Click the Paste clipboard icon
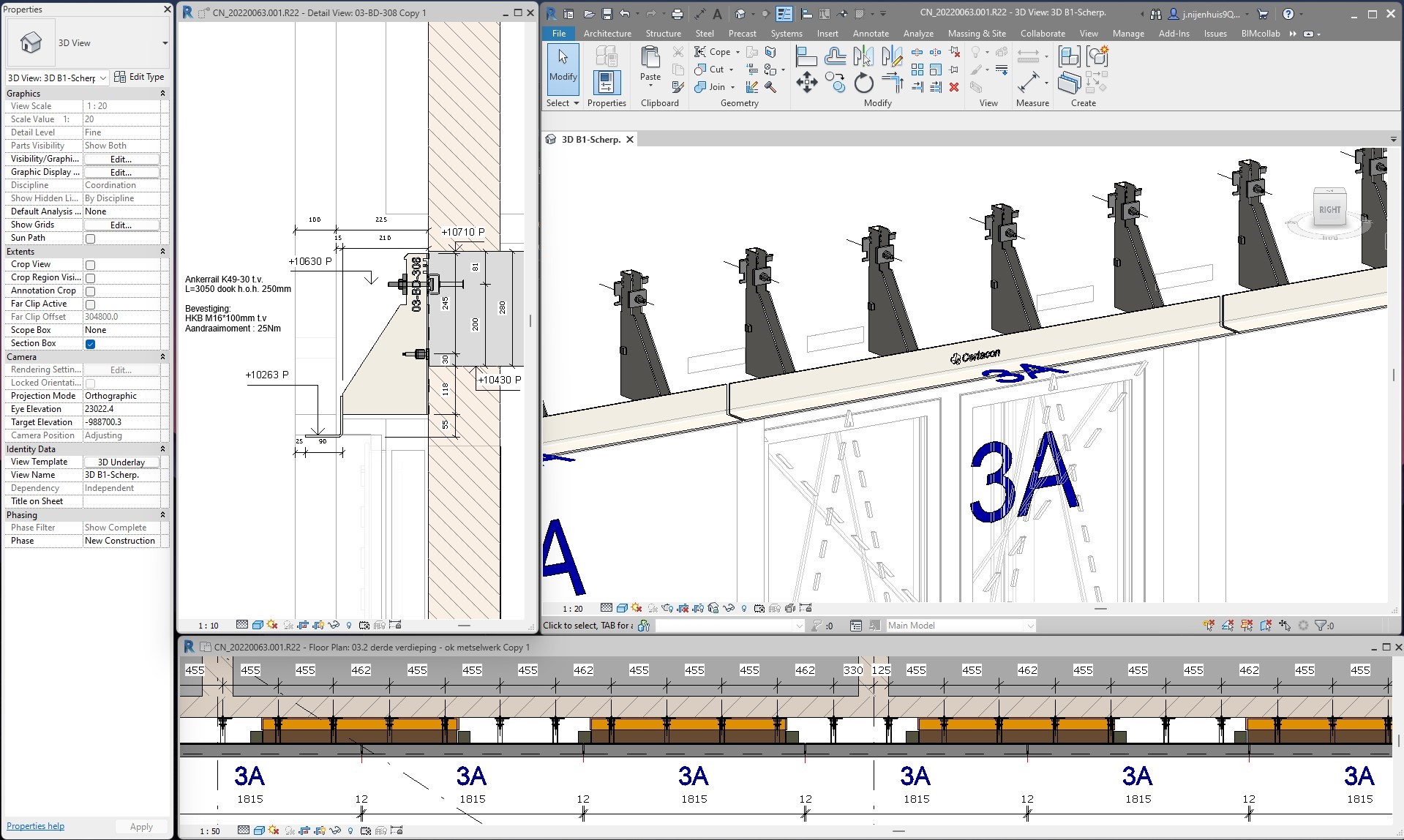Image resolution: width=1404 pixels, height=840 pixels. point(650,59)
